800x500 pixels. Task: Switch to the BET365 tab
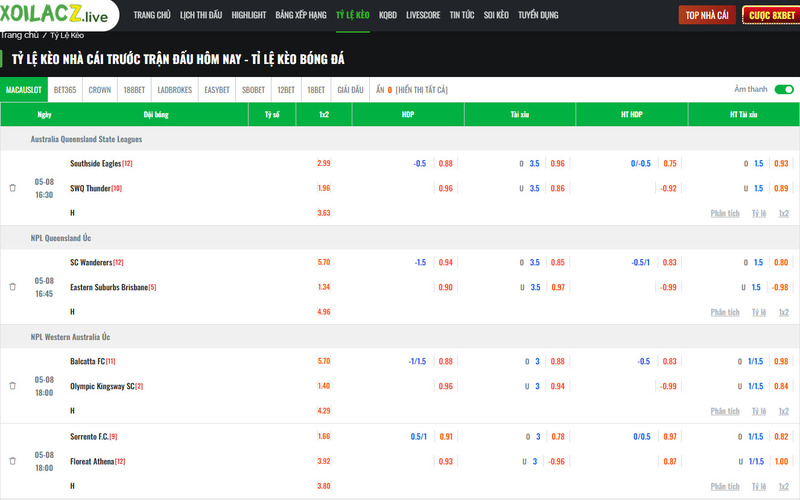[x=65, y=90]
